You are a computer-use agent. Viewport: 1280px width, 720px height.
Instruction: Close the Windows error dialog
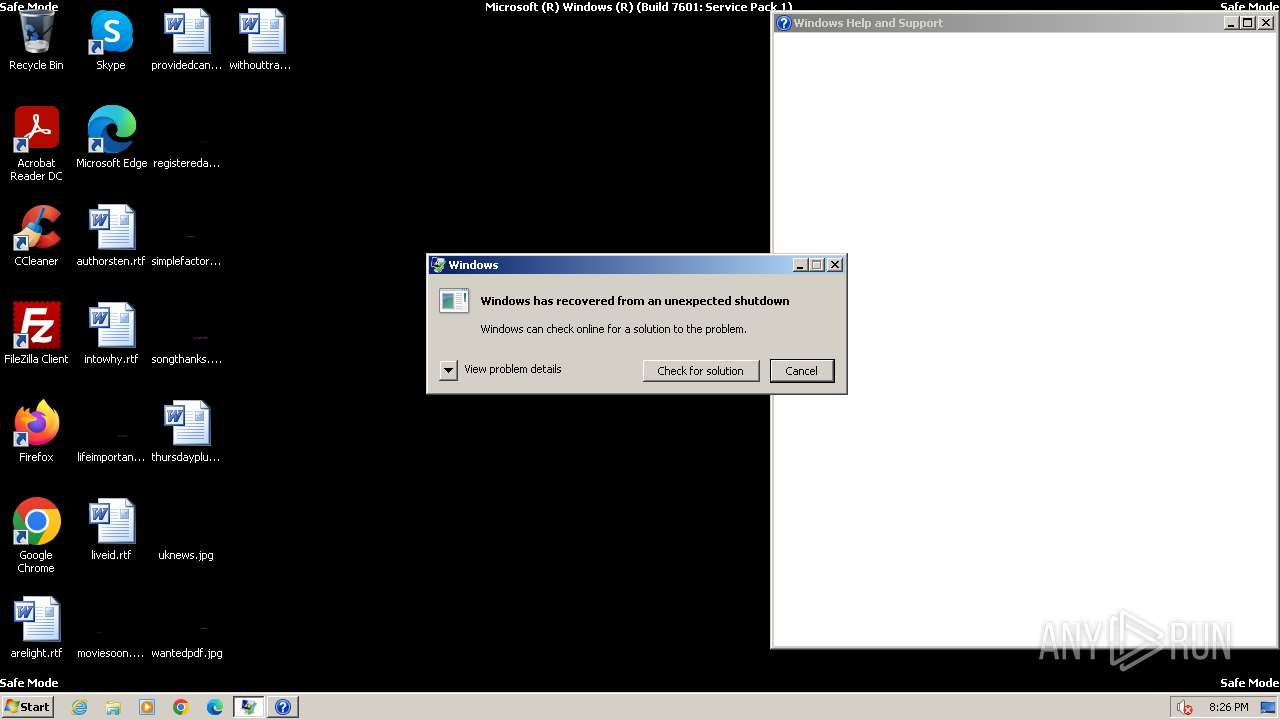(x=835, y=265)
